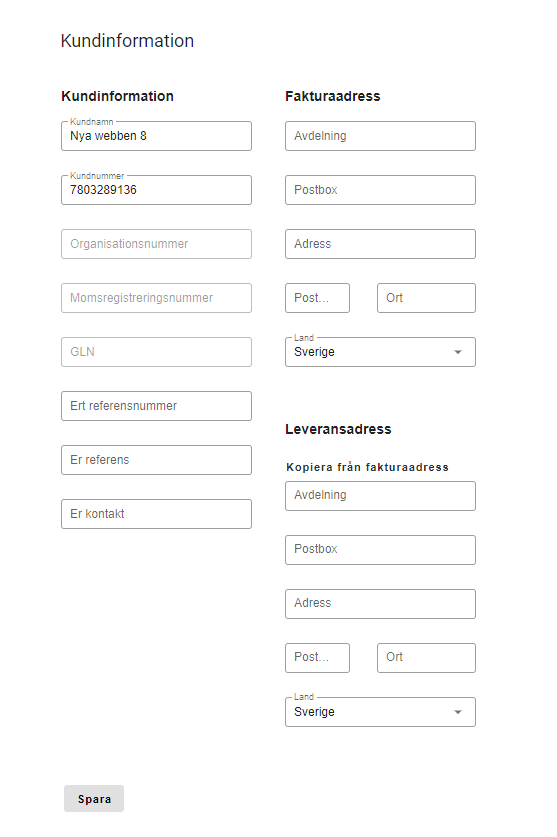Select Adress field under Fakturaadress

(380, 244)
